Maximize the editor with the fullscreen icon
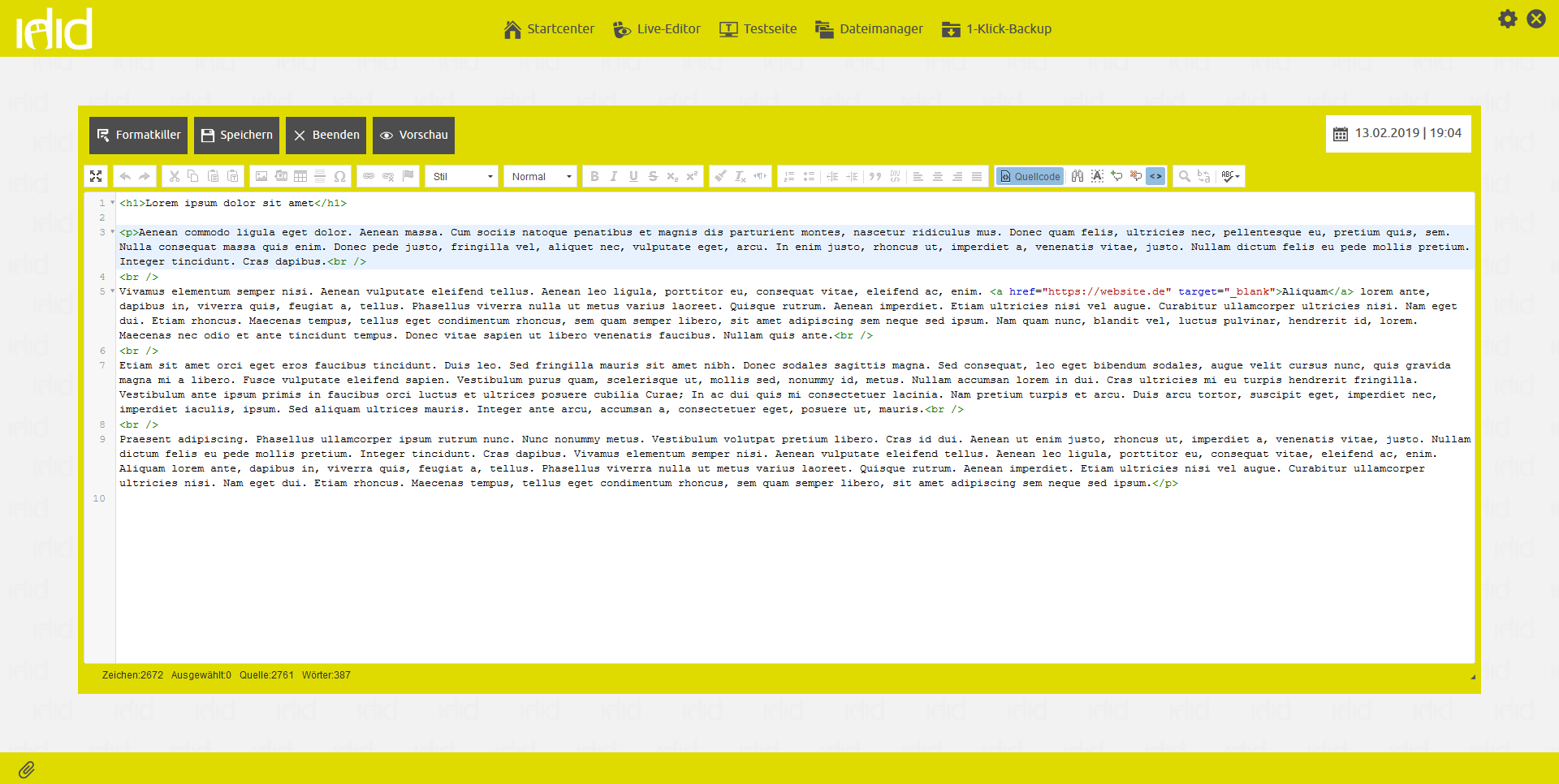1559x784 pixels. (96, 176)
